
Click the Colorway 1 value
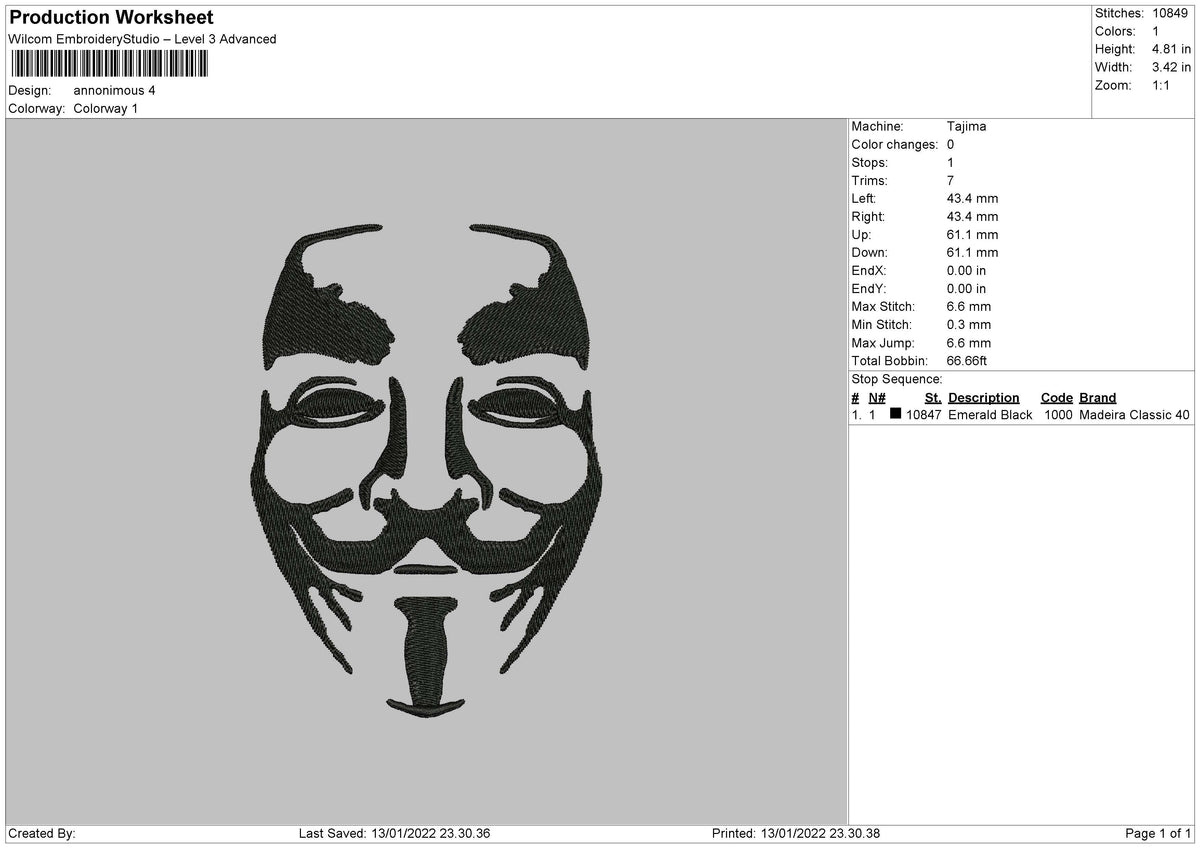click(x=106, y=108)
